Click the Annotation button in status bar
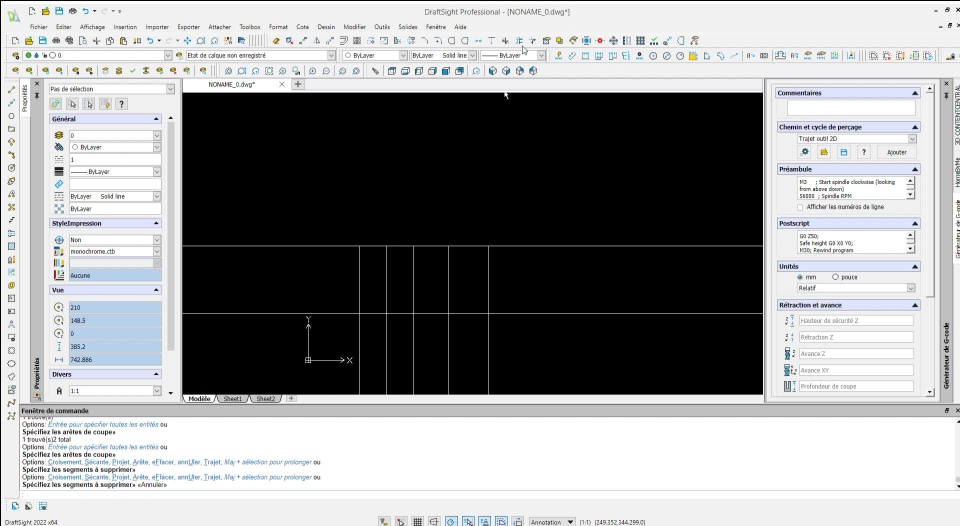Screen dimensions: 960x526 click(546, 521)
